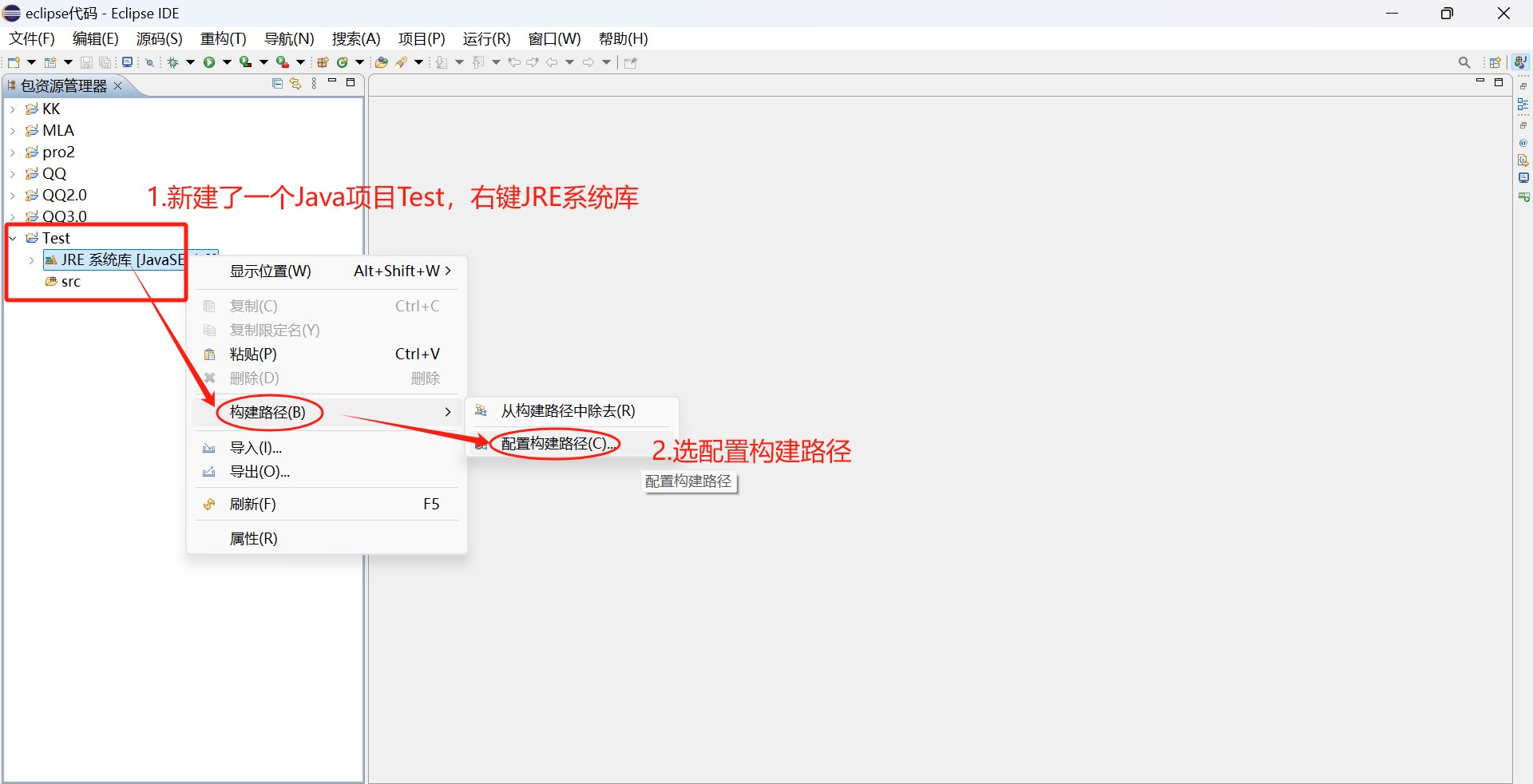Choose 属性(R) in context menu
The image size is (1533, 784).
tap(327, 539)
